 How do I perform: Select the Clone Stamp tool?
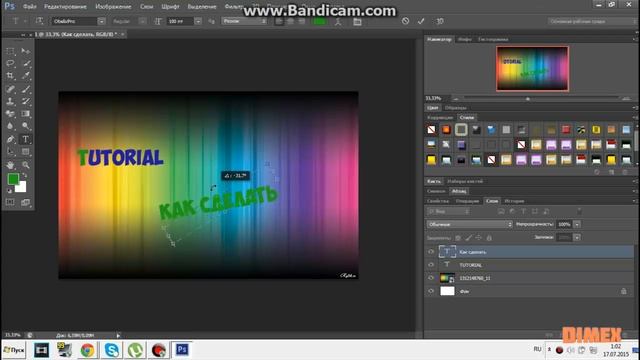10,101
